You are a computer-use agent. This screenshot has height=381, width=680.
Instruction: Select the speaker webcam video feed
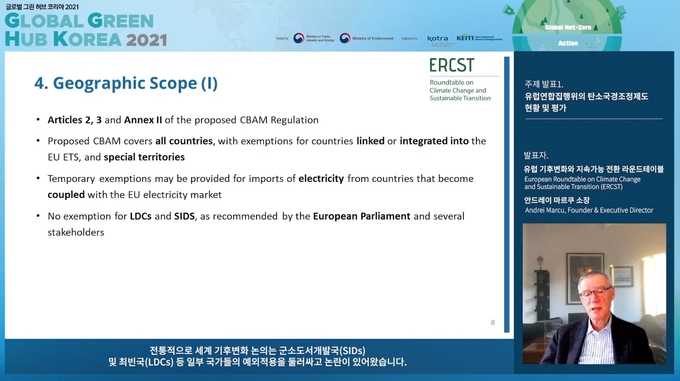(x=594, y=293)
